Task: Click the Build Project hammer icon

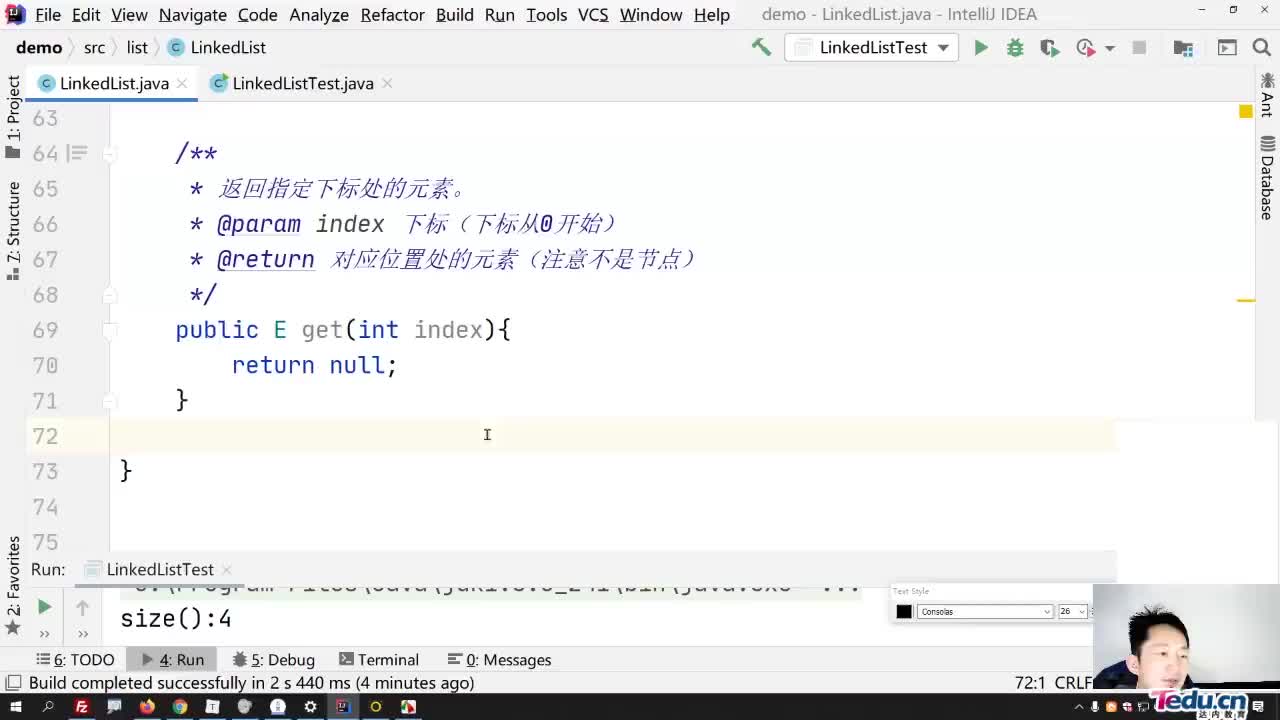Action: coord(761,47)
